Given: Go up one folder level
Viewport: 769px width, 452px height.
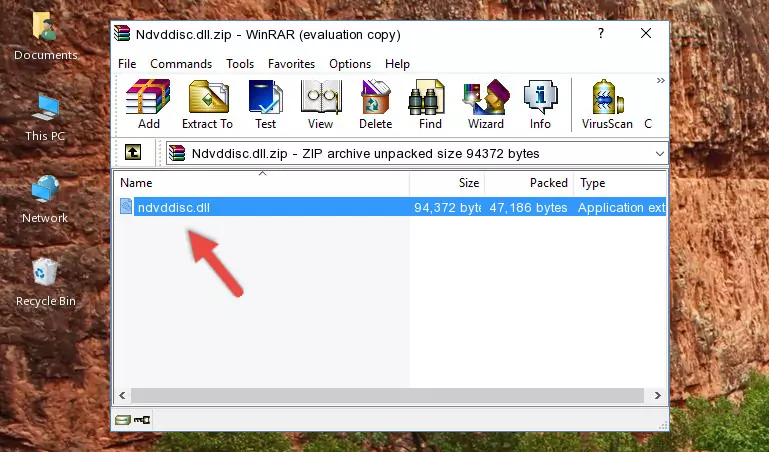Looking at the screenshot, I should click(133, 152).
